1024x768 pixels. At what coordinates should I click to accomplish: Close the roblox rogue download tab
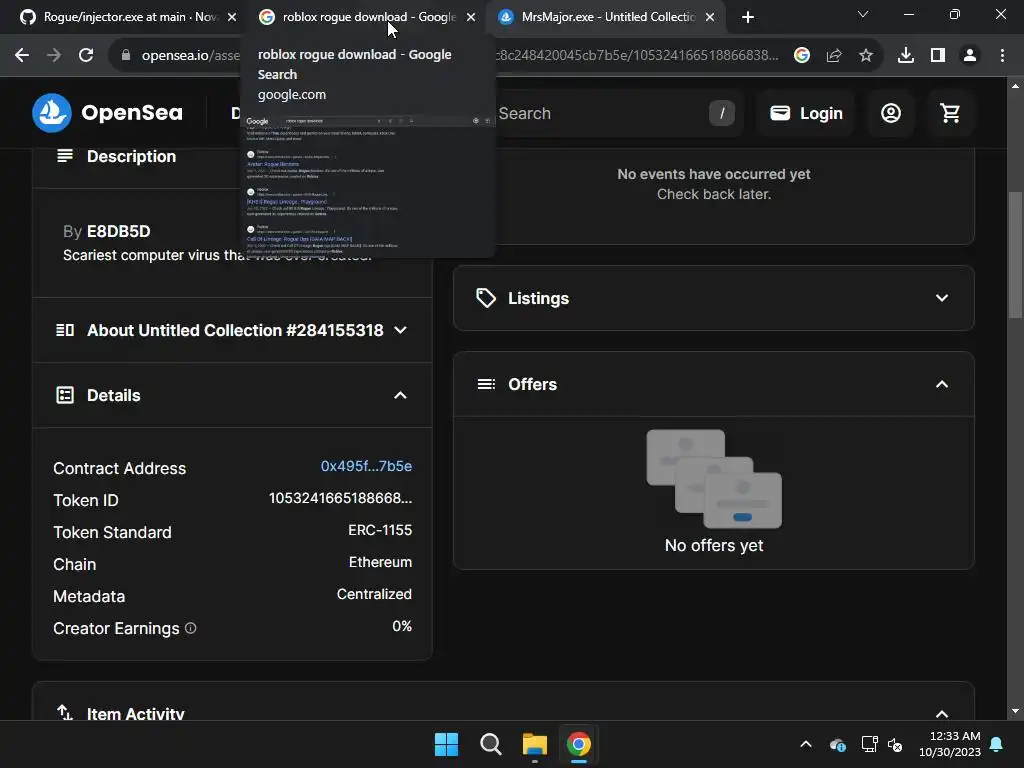(x=471, y=17)
